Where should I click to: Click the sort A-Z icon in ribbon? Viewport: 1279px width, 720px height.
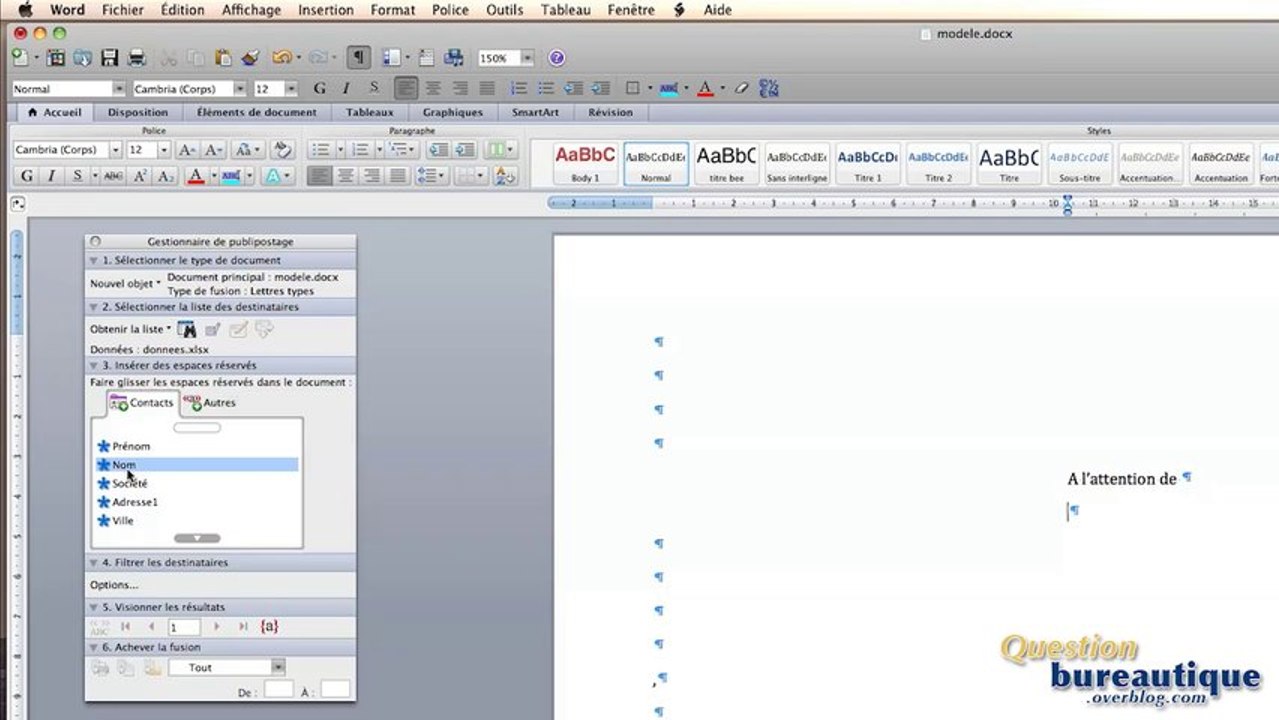click(x=506, y=176)
